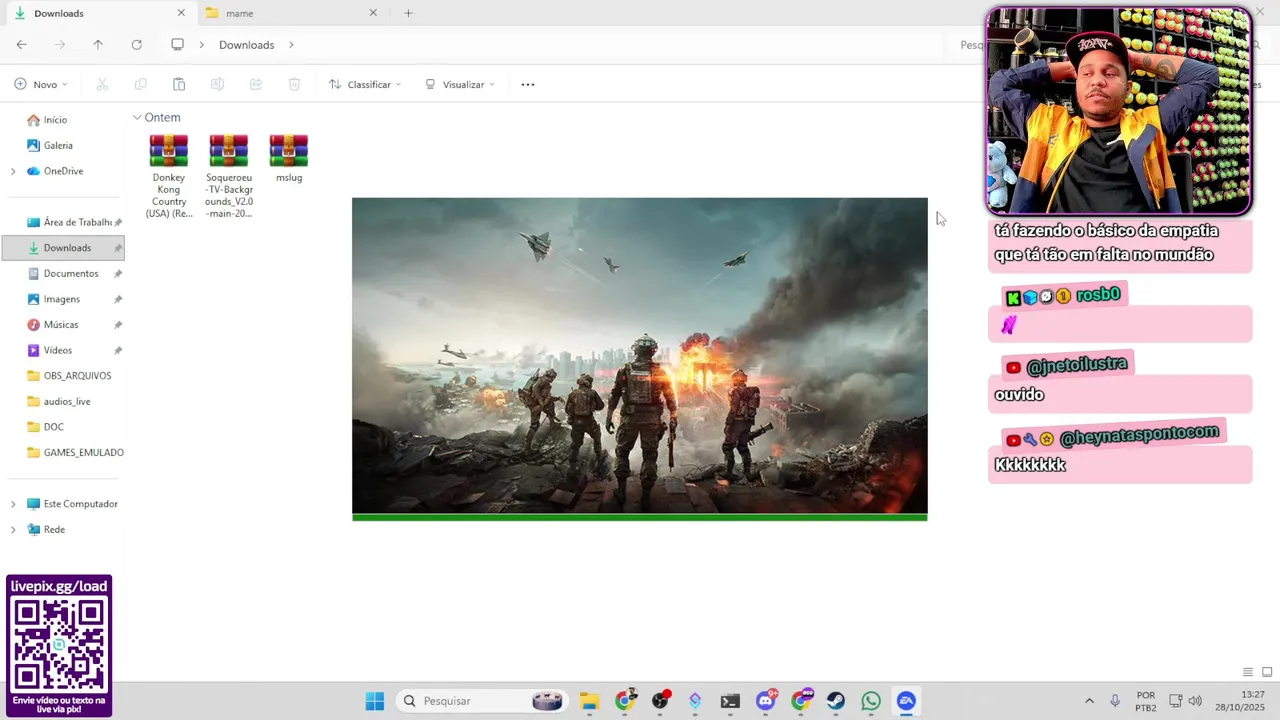Image resolution: width=1280 pixels, height=720 pixels.
Task: Go up one folder level
Action: tap(98, 45)
